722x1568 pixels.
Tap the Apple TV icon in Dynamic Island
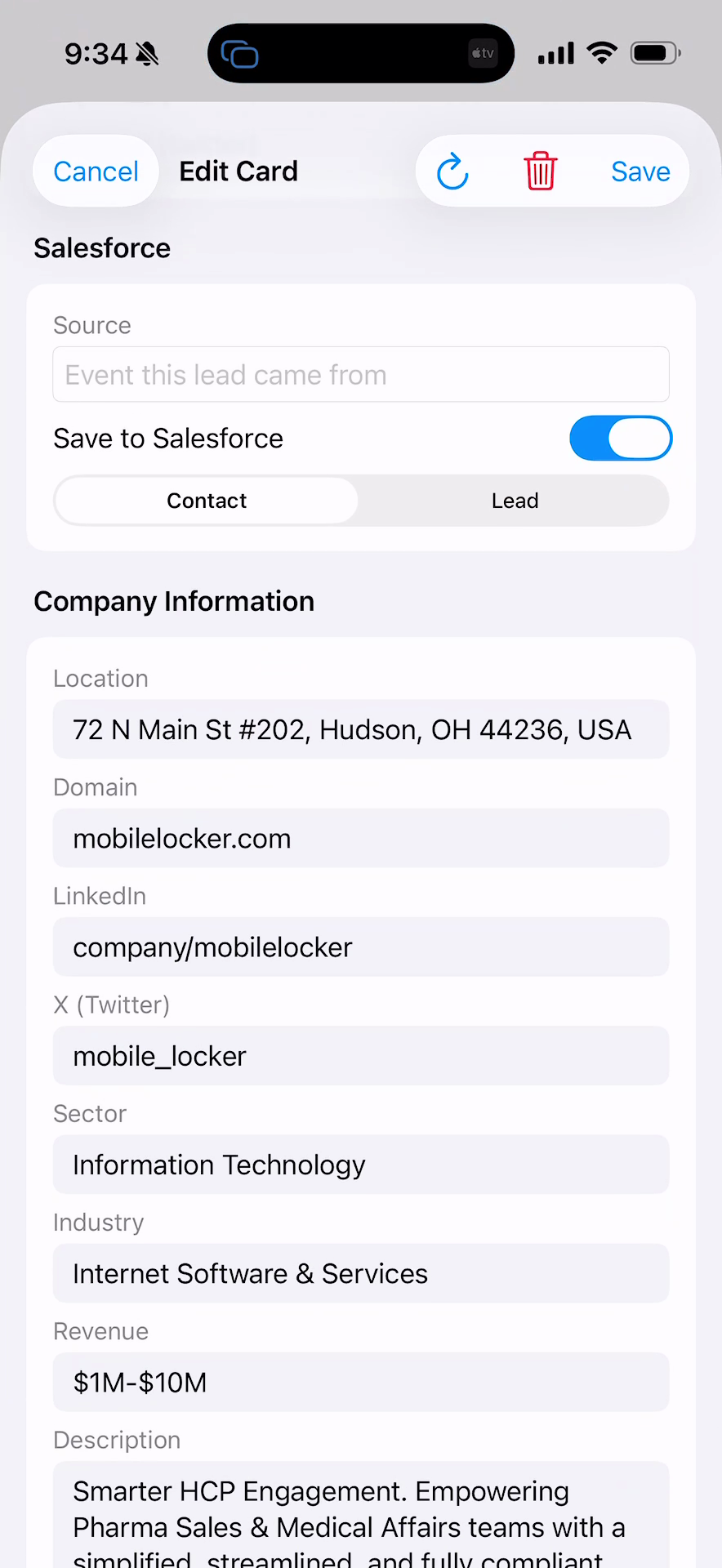(x=483, y=54)
